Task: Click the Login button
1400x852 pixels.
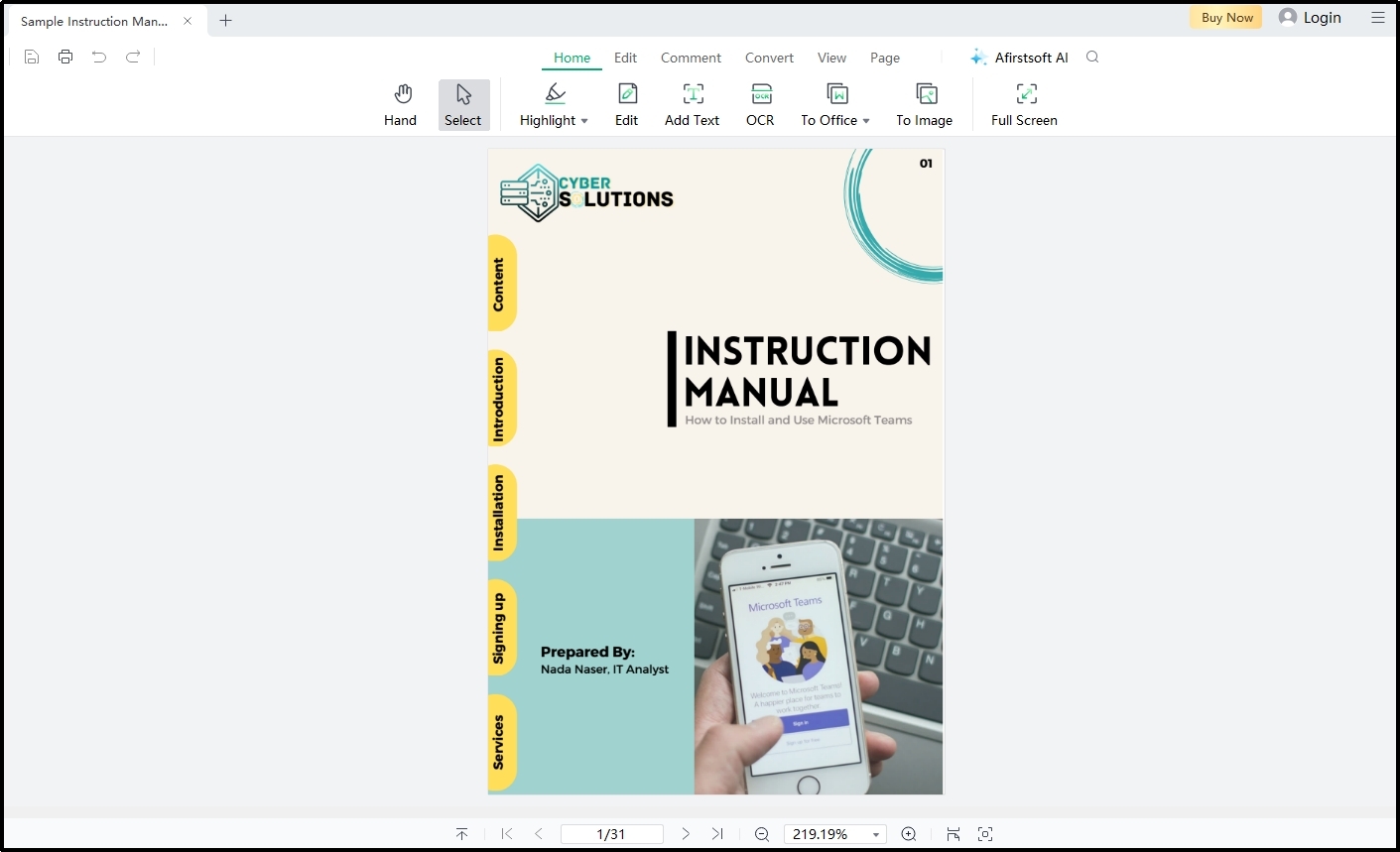Action: [x=1311, y=17]
